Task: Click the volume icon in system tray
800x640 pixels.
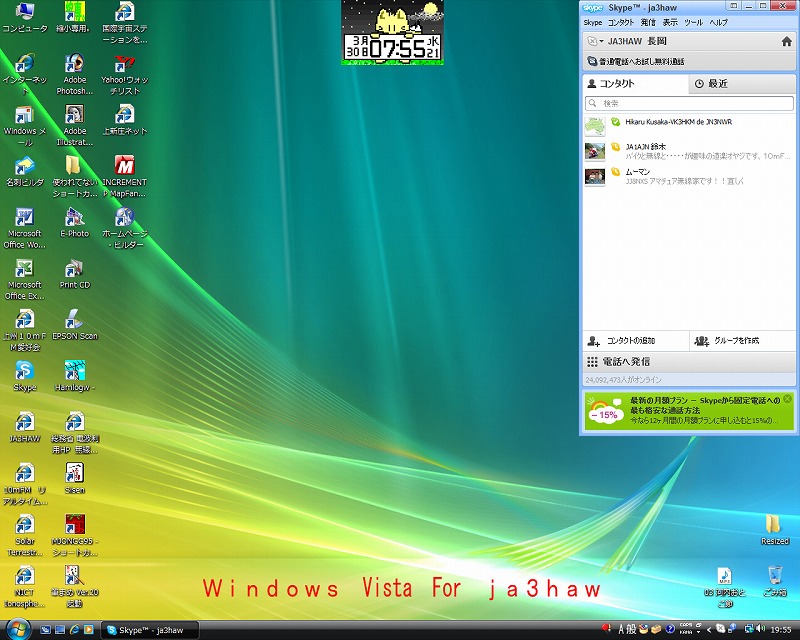Action: pos(761,630)
